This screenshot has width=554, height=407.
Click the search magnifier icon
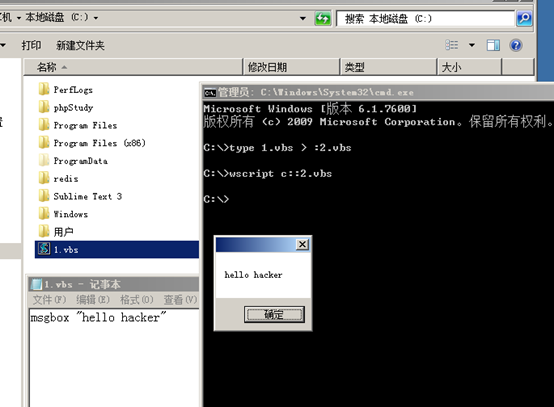point(524,18)
